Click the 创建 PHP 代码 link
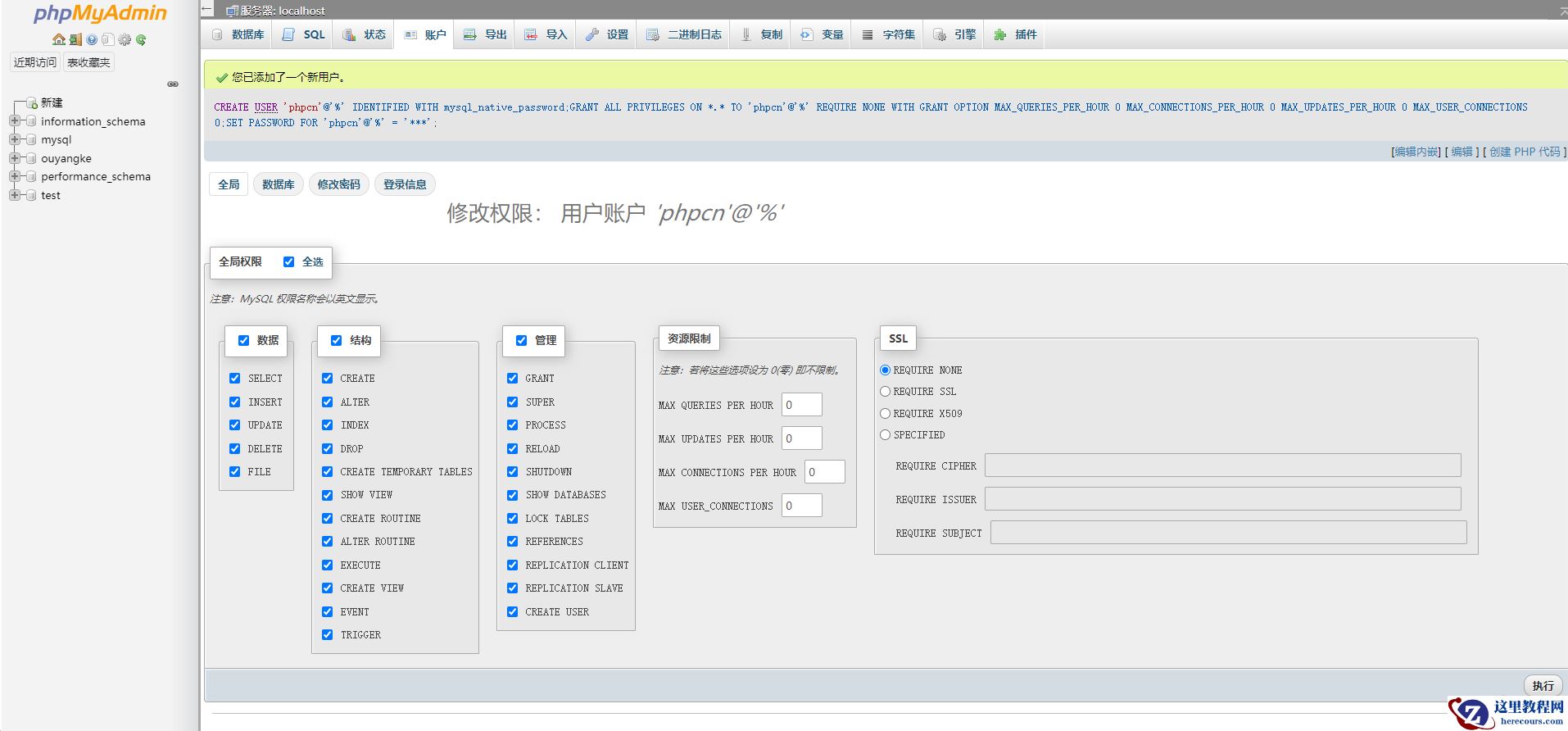 1524,152
